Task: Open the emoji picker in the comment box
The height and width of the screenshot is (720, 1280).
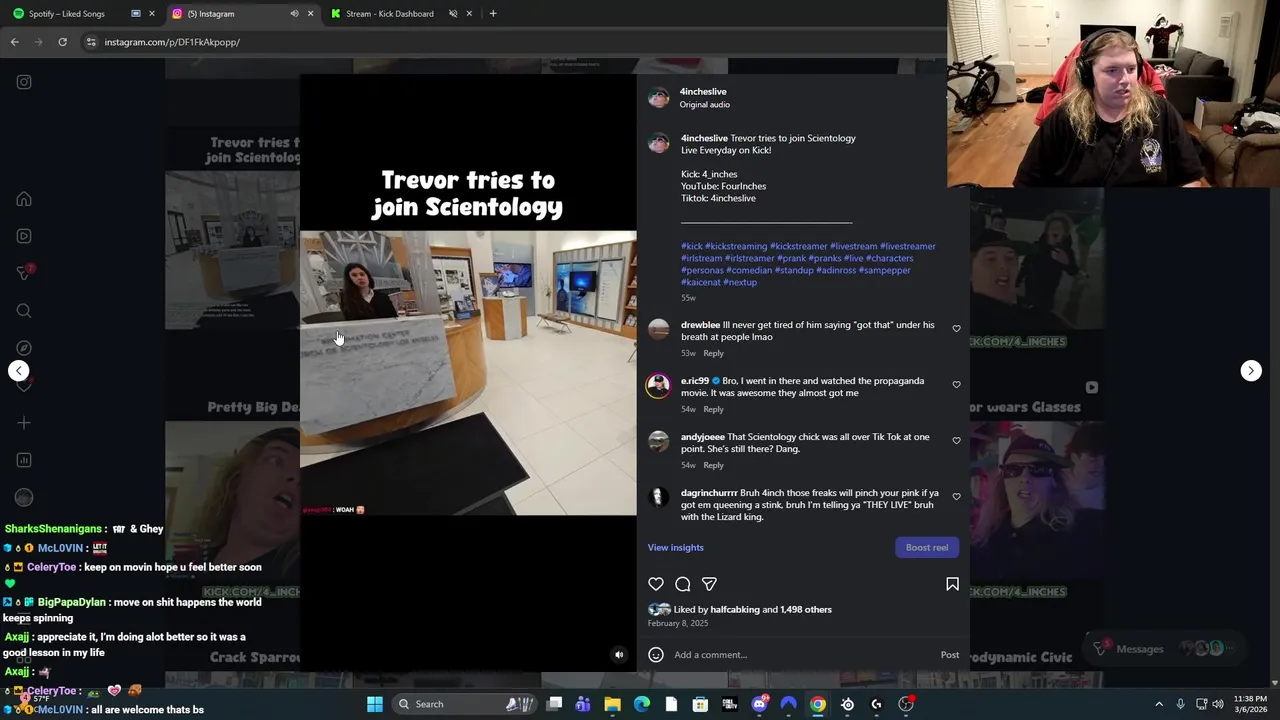Action: tap(656, 655)
